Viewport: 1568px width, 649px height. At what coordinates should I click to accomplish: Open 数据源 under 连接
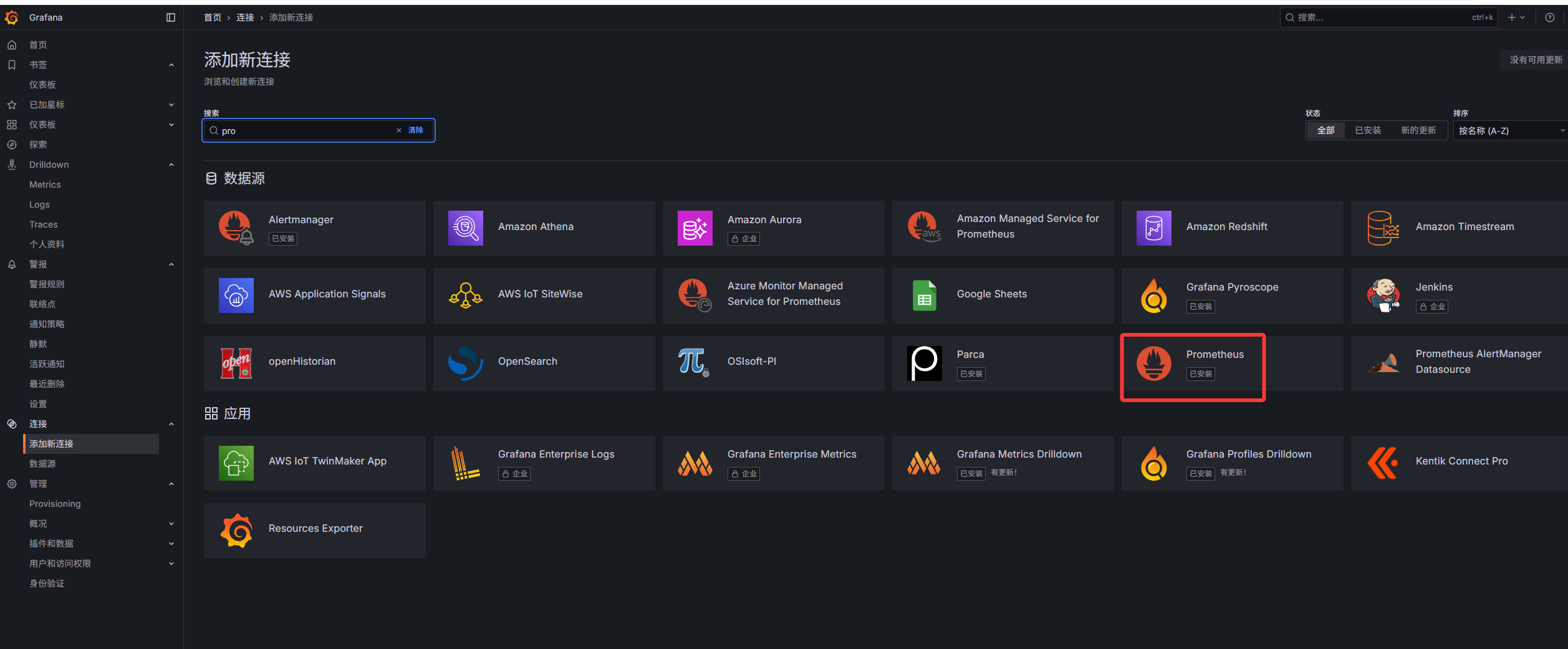tap(42, 464)
